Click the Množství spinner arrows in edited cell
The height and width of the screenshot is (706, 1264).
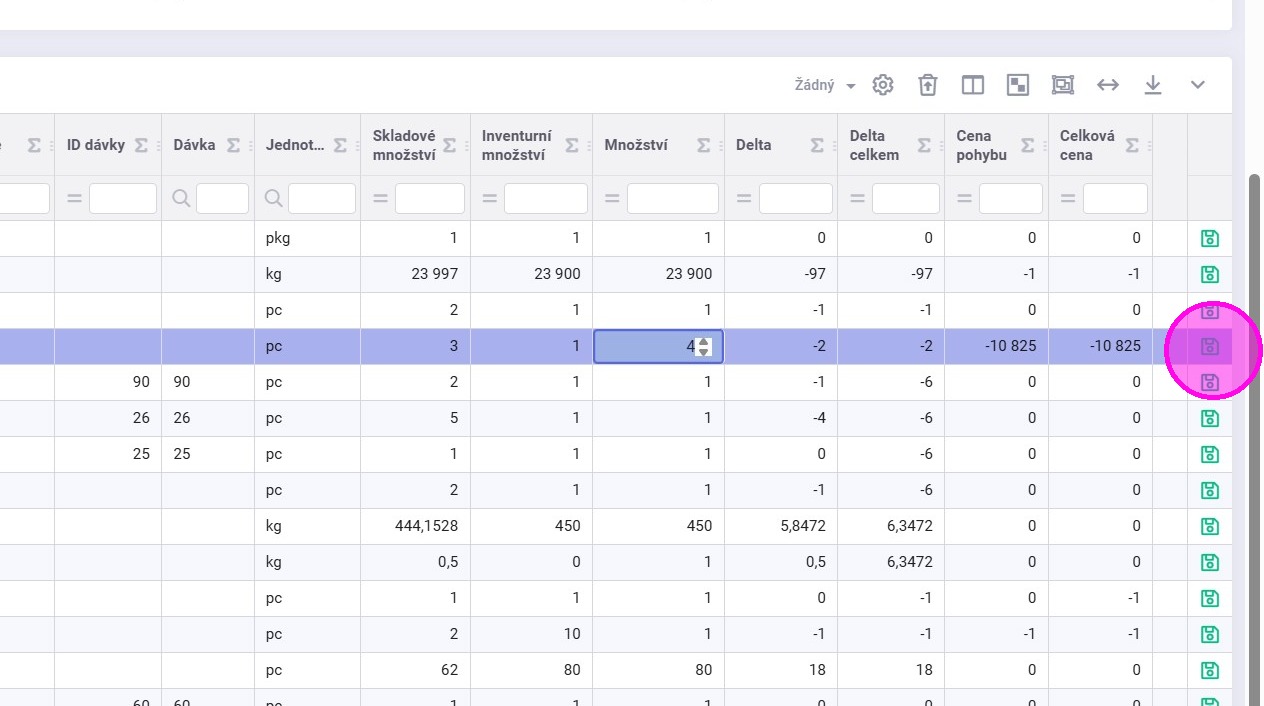click(x=704, y=347)
